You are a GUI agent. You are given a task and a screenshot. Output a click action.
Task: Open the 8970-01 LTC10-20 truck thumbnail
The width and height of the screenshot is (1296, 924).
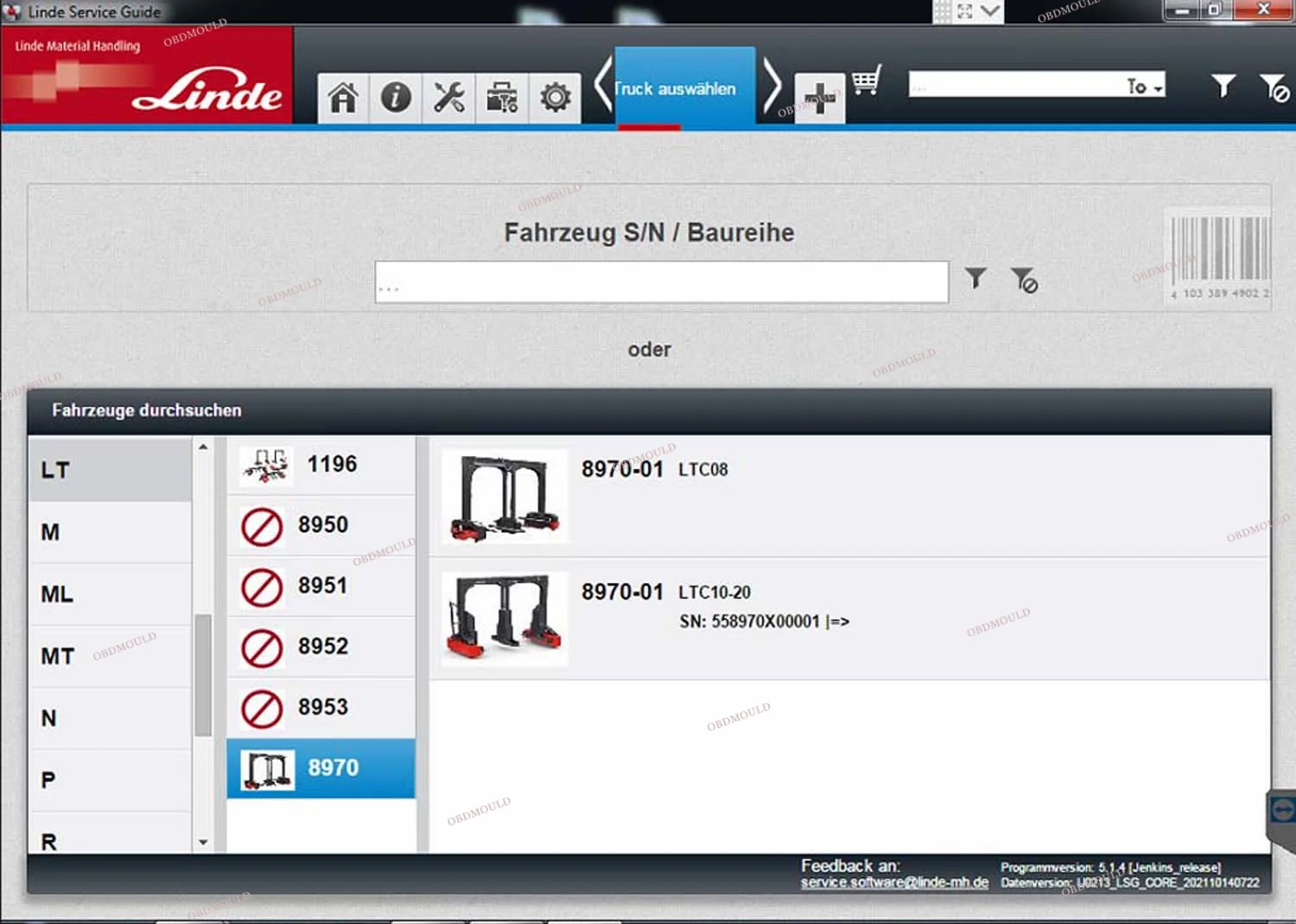click(505, 619)
